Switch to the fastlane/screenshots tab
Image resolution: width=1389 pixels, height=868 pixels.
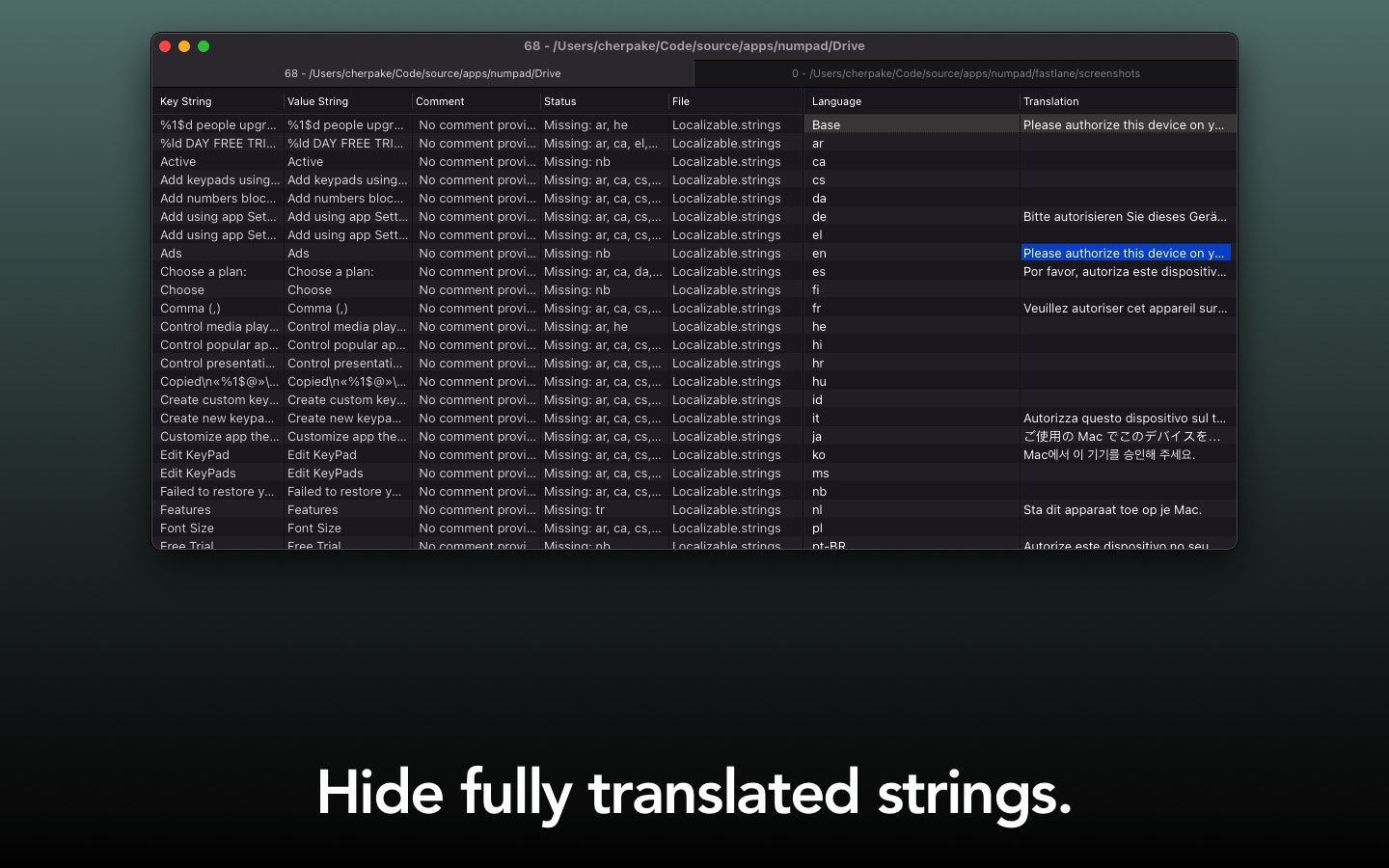(x=966, y=73)
